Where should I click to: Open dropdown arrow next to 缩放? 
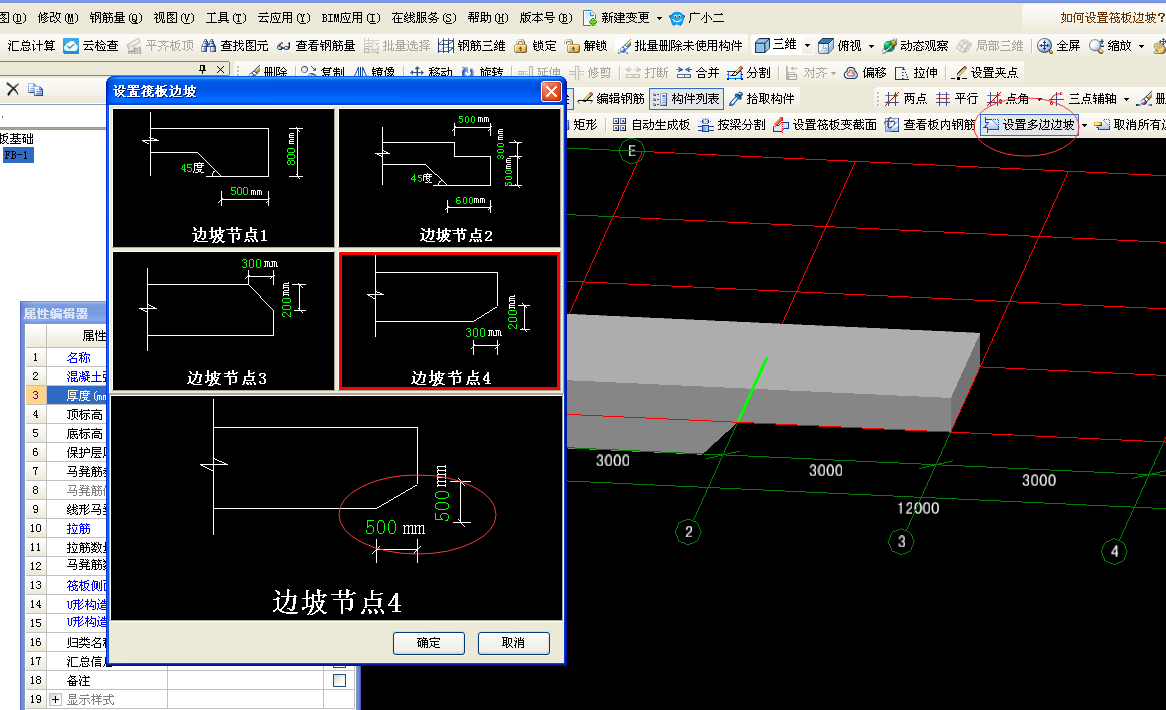[1141, 46]
